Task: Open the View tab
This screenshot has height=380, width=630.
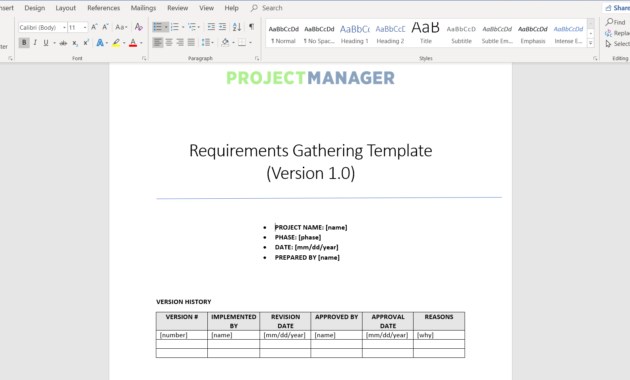Action: pos(207,8)
